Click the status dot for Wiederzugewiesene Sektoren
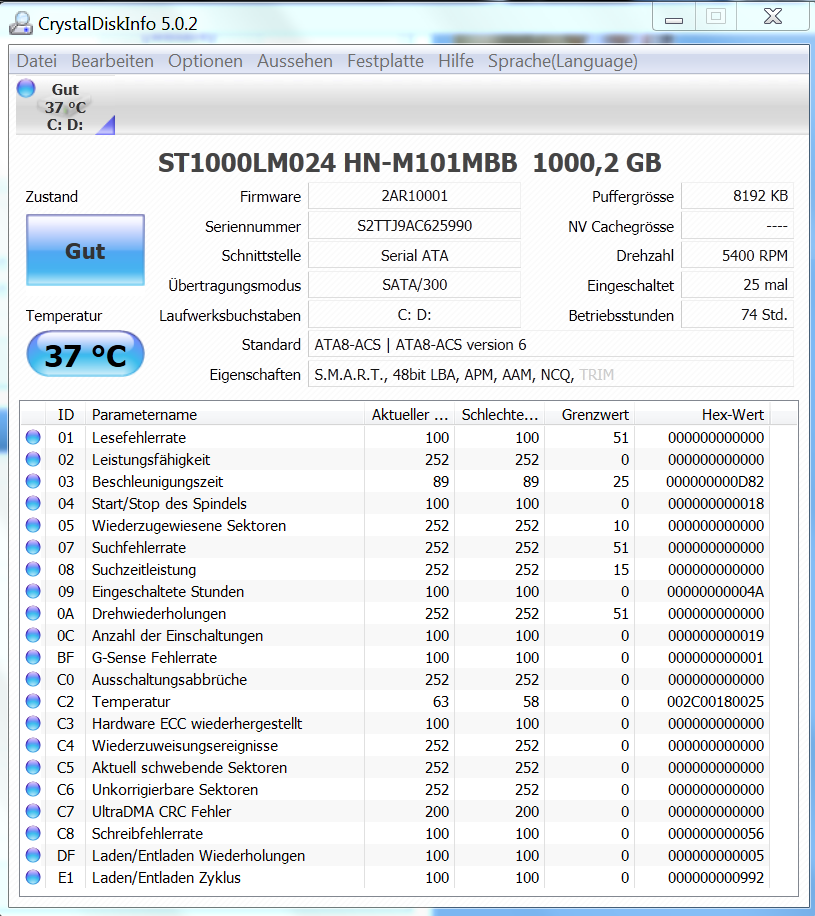815x916 pixels. point(33,525)
